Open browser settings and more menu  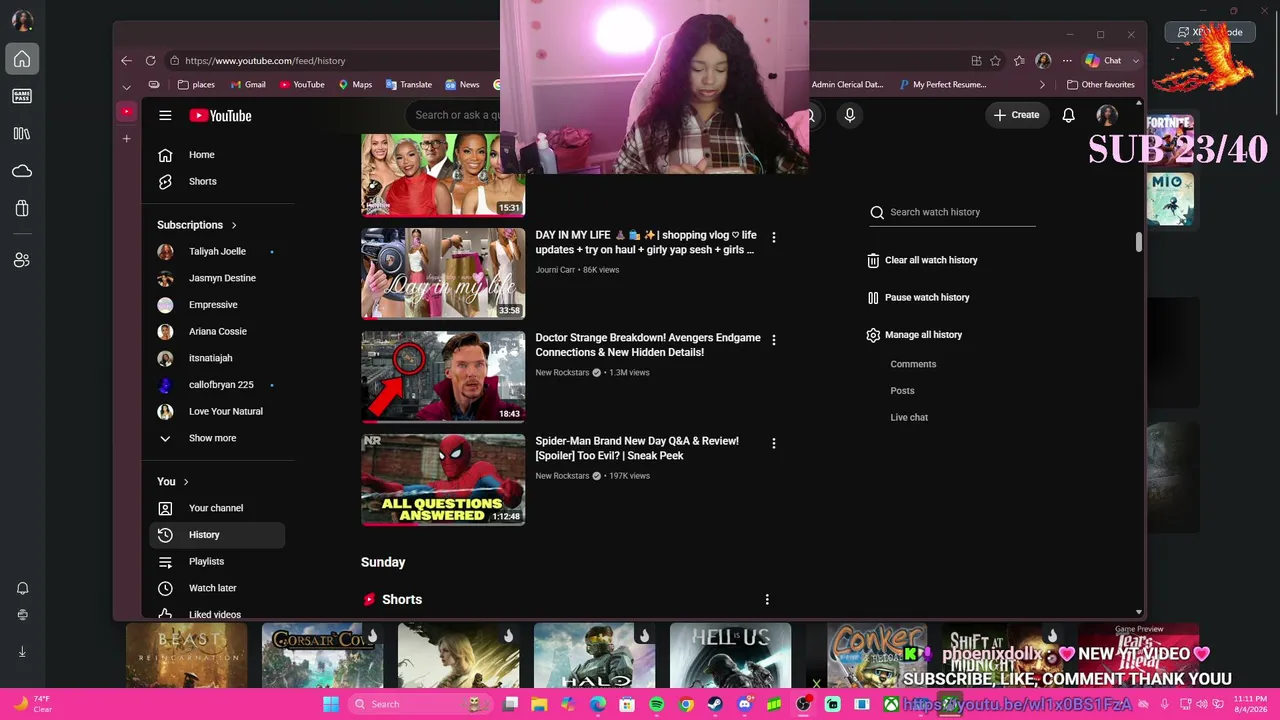tap(1067, 60)
